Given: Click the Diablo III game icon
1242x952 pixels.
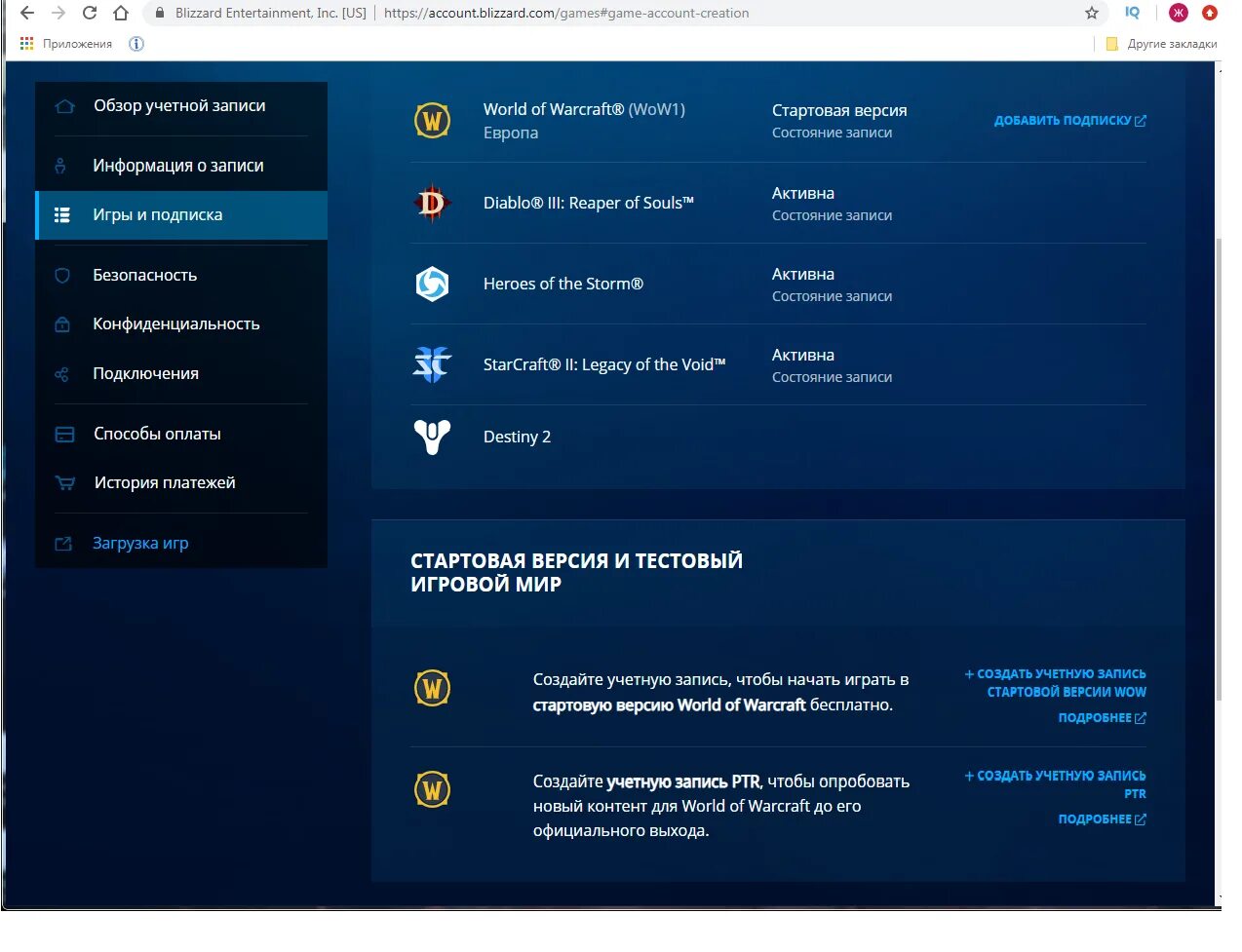Looking at the screenshot, I should (x=432, y=203).
